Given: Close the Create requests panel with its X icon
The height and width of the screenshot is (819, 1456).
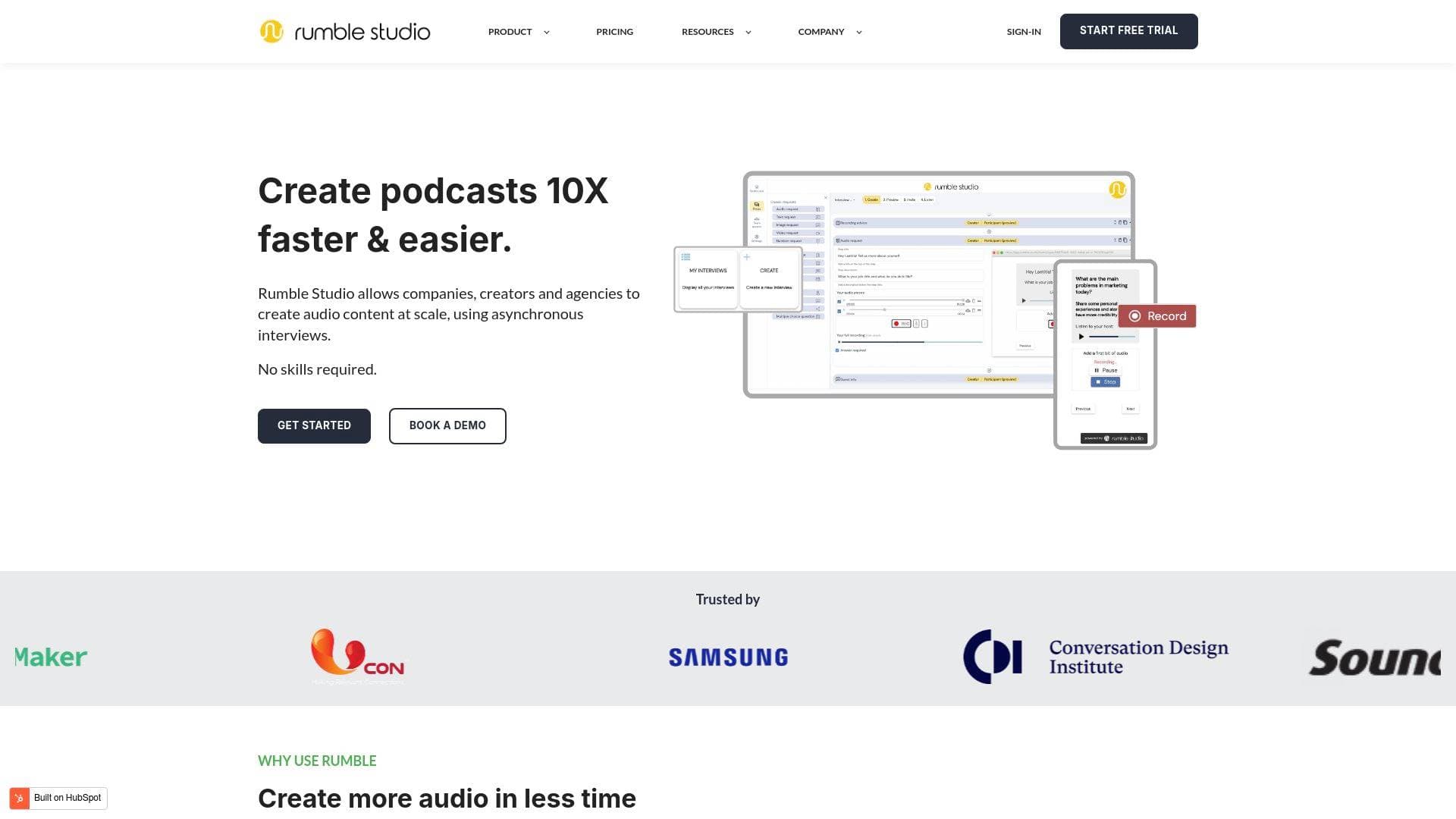Looking at the screenshot, I should pyautogui.click(x=826, y=198).
